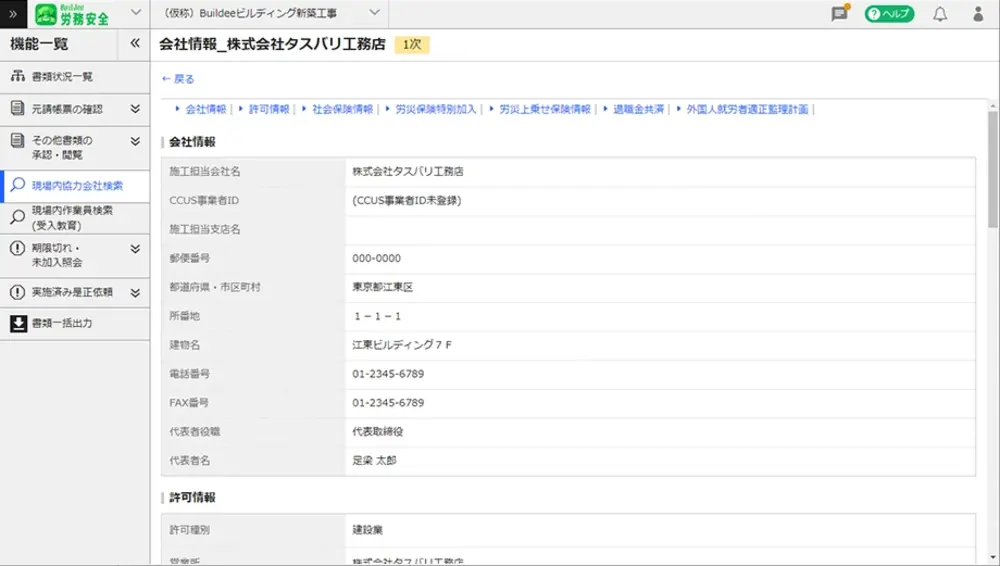Click the chat message icon in header

coord(840,14)
